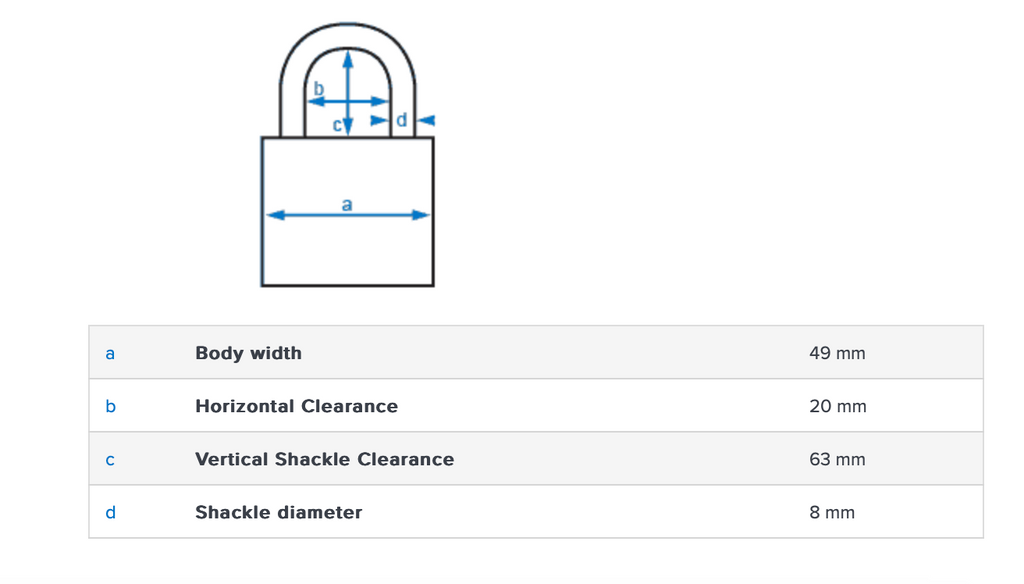Click the "Horizontal Clearance" row label
The height and width of the screenshot is (584, 1024).
point(296,406)
